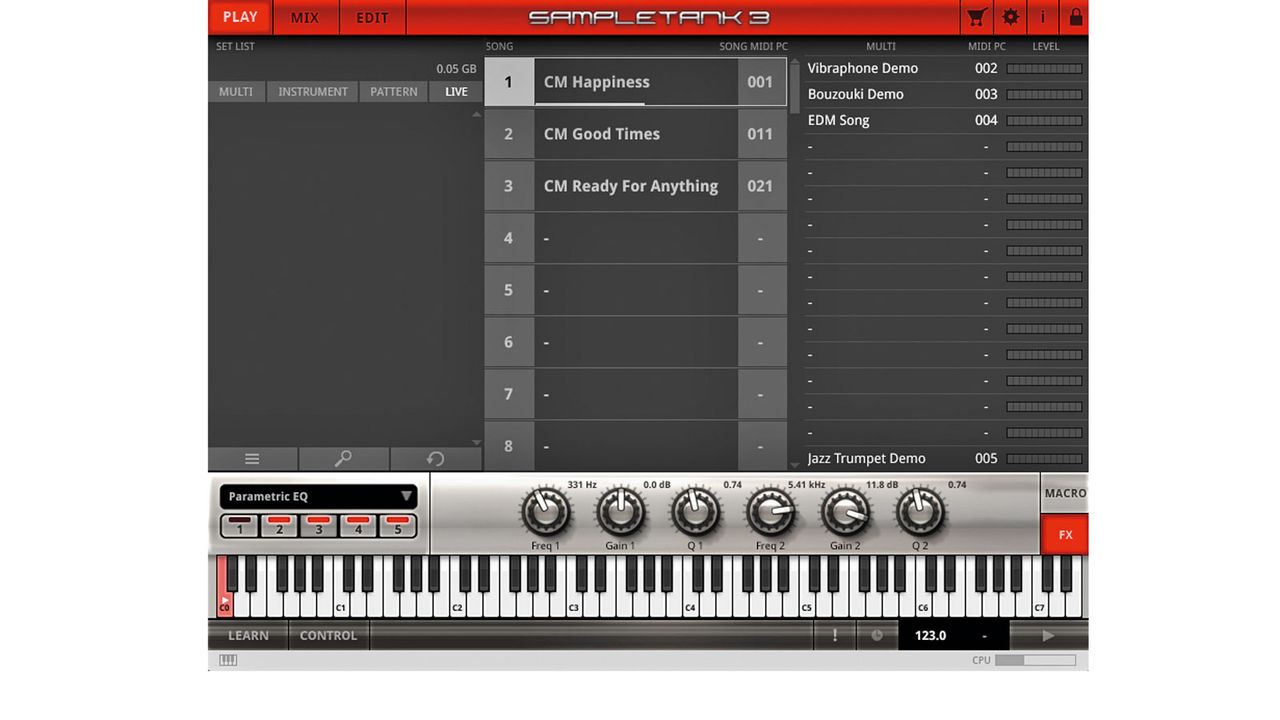Image resolution: width=1280 pixels, height=720 pixels.
Task: Select the INSTRUMENT browser tab
Action: [x=313, y=91]
